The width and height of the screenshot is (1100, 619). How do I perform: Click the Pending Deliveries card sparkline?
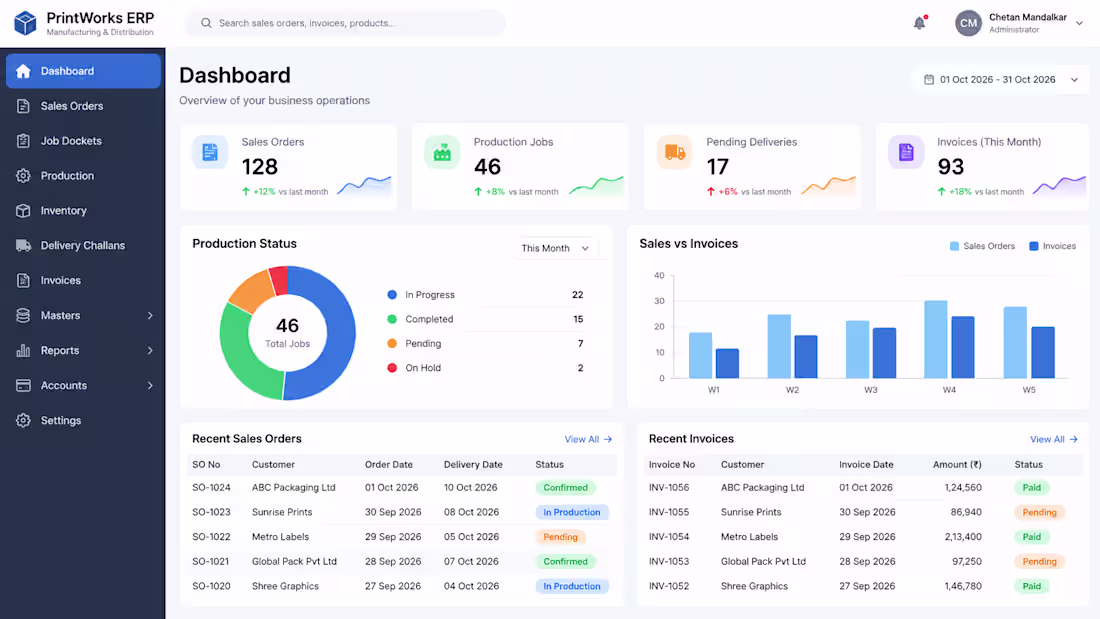tap(829, 185)
